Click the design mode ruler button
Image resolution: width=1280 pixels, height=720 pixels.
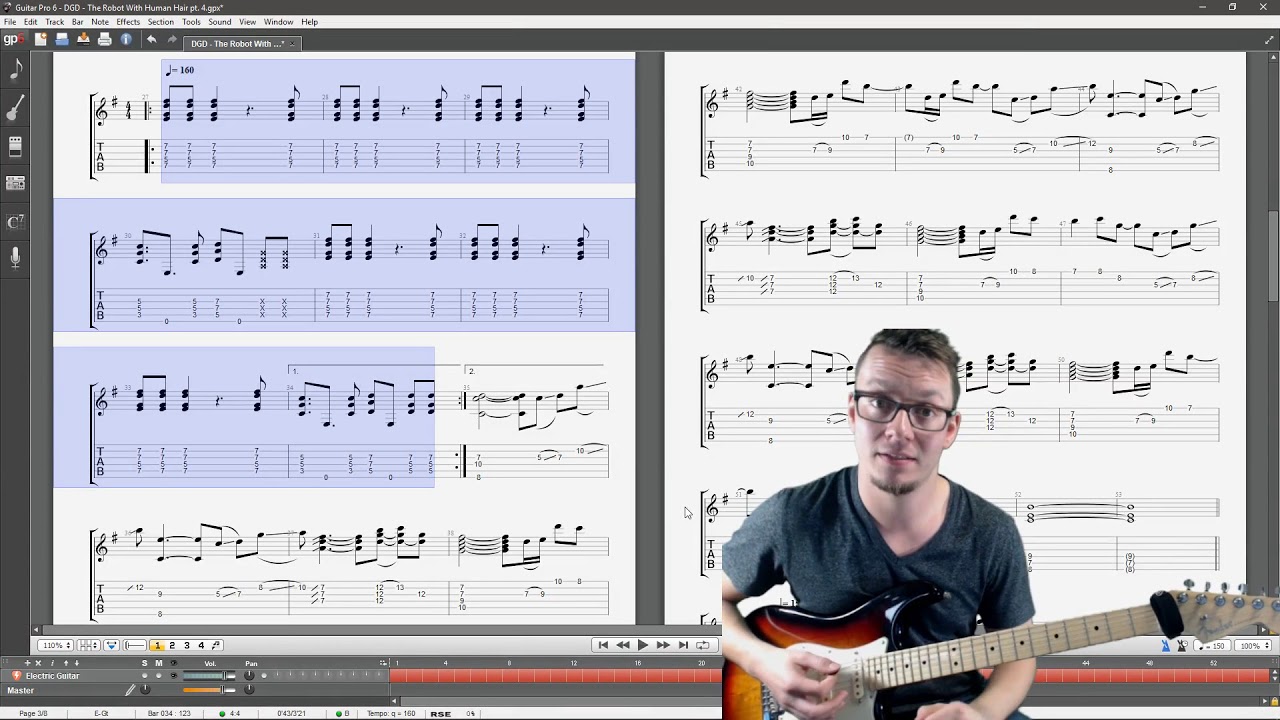click(x=136, y=645)
